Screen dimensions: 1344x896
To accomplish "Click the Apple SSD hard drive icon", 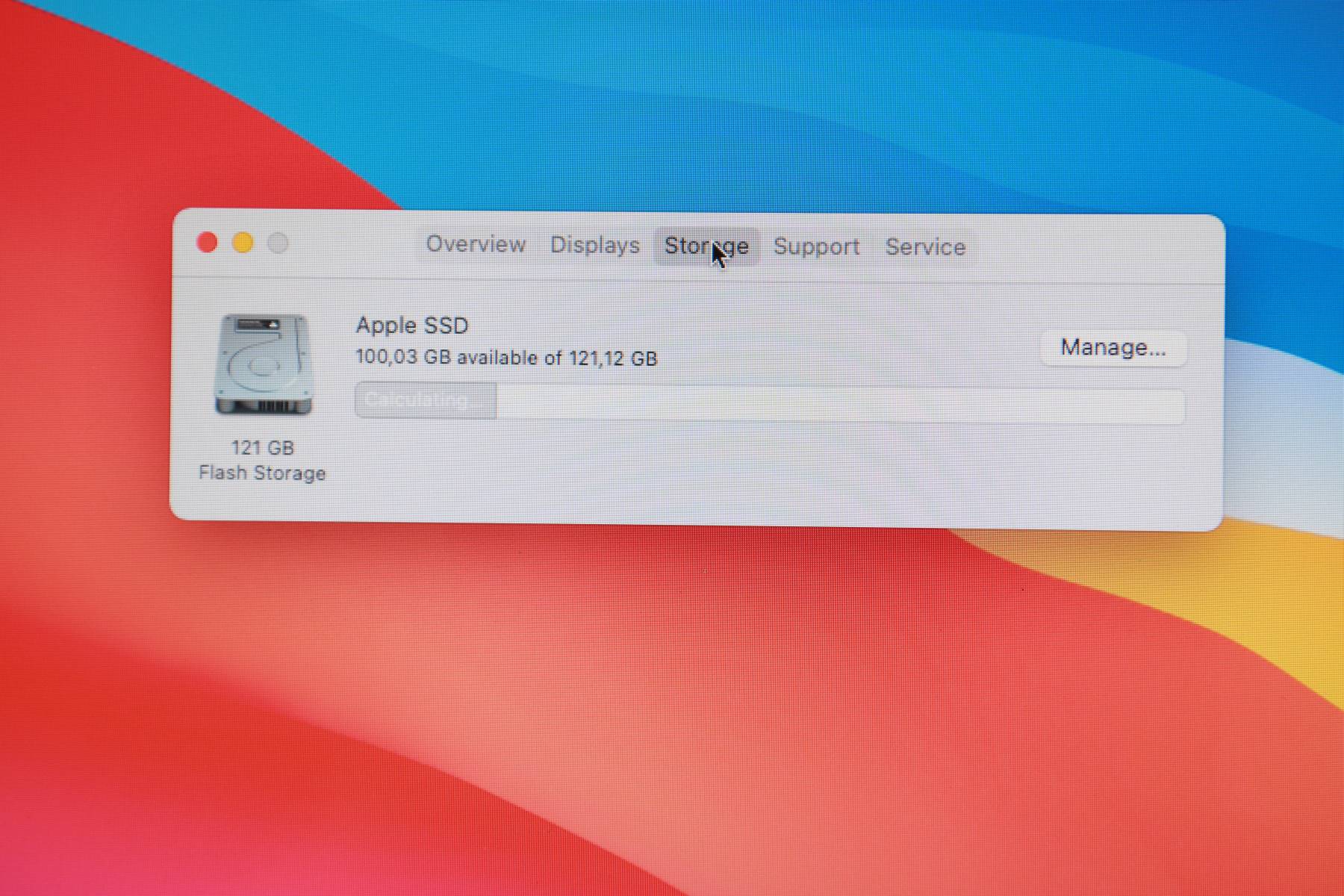I will tap(263, 365).
